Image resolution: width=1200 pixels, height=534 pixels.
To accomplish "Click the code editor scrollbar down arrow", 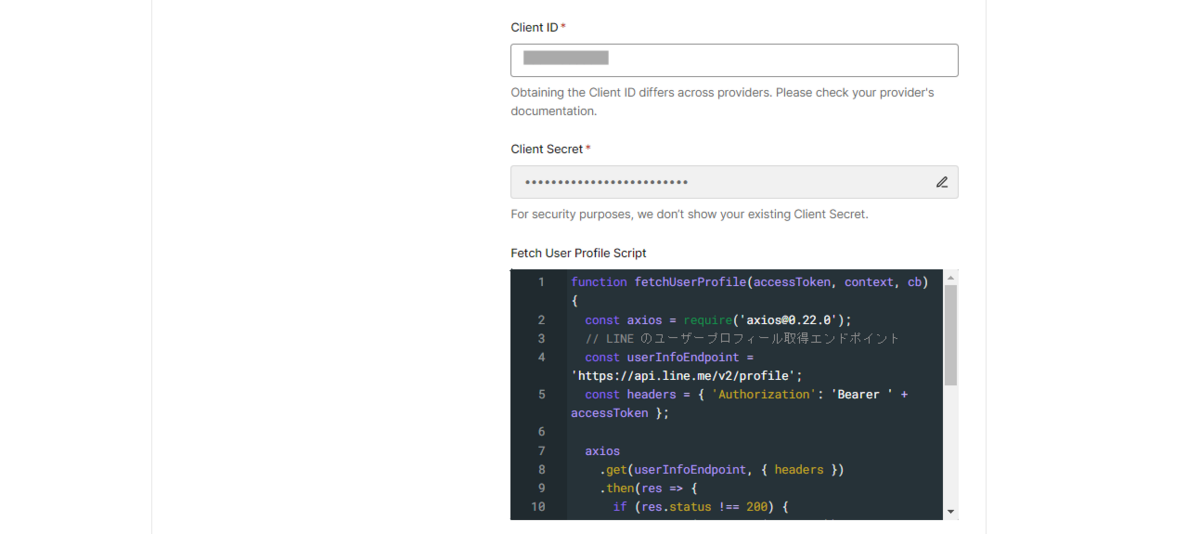I will [950, 511].
